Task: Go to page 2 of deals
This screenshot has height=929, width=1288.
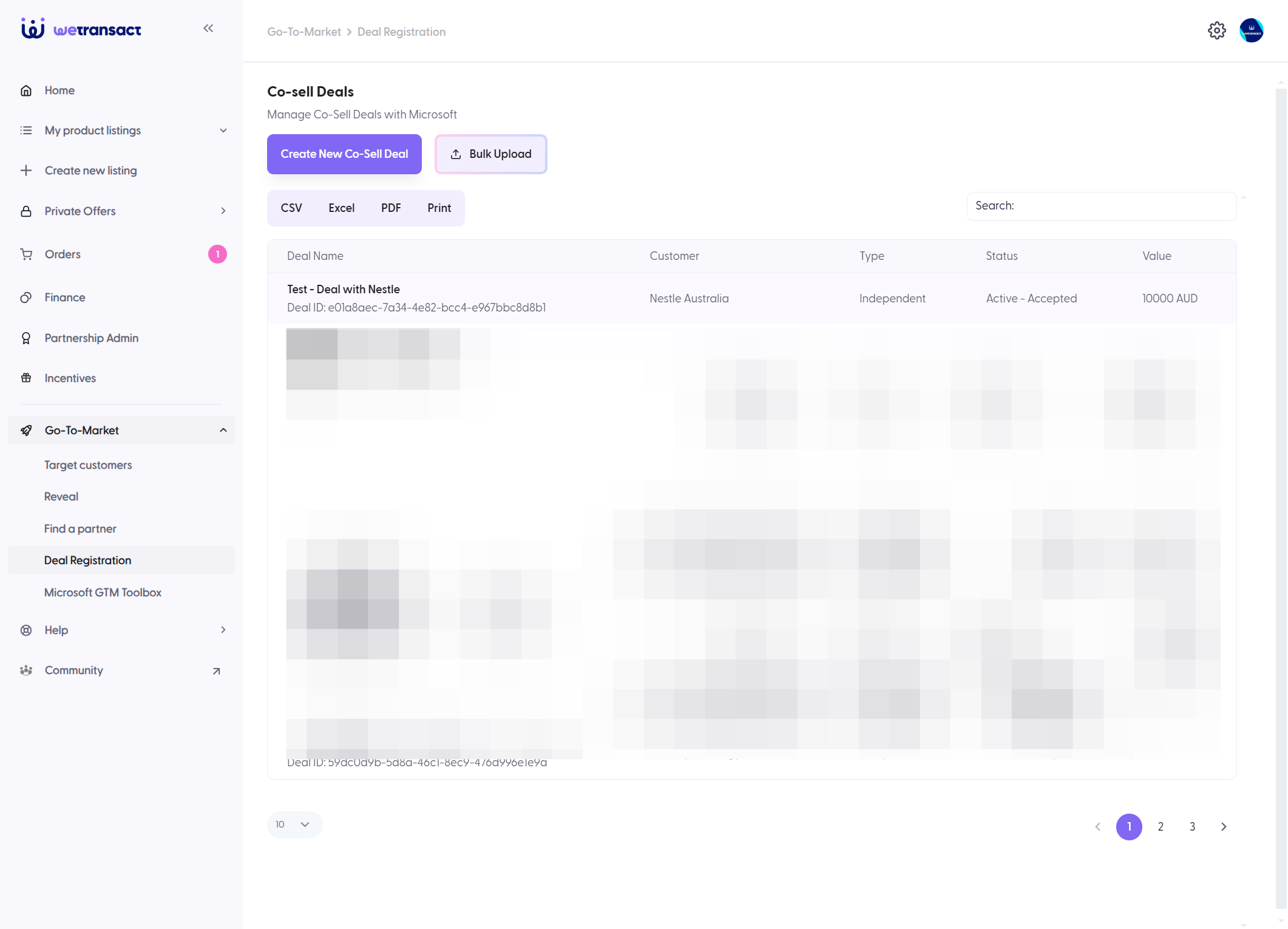Action: click(1161, 827)
